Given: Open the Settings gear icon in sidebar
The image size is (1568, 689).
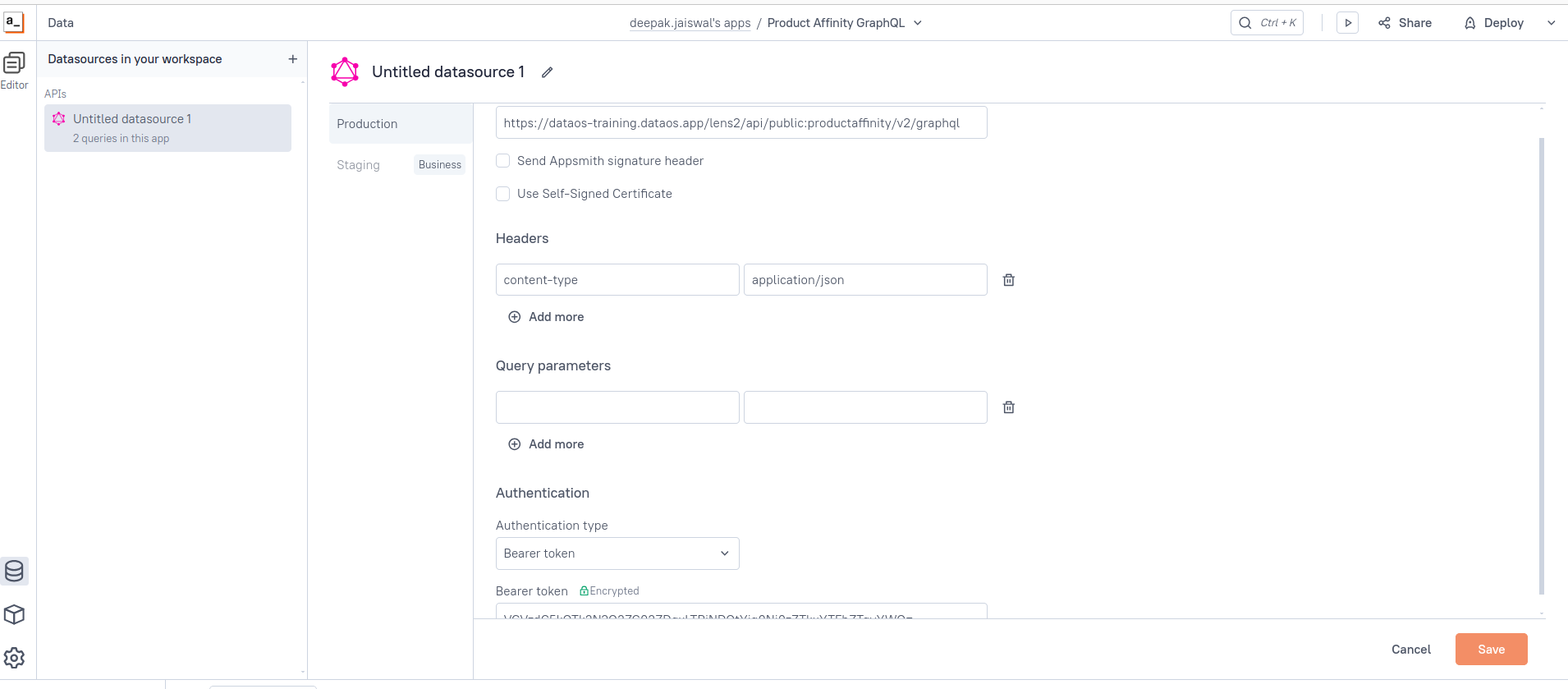Looking at the screenshot, I should pos(14,658).
